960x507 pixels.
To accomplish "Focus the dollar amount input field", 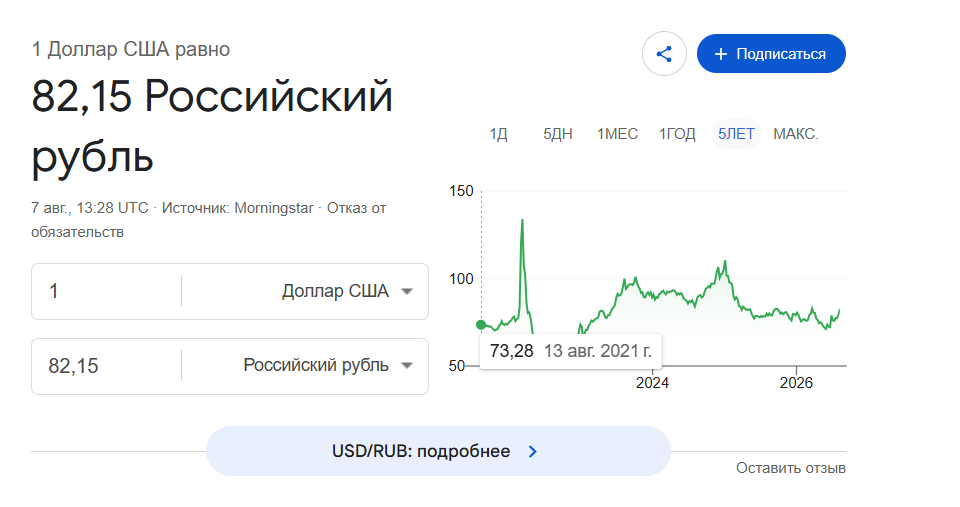I will pos(107,291).
